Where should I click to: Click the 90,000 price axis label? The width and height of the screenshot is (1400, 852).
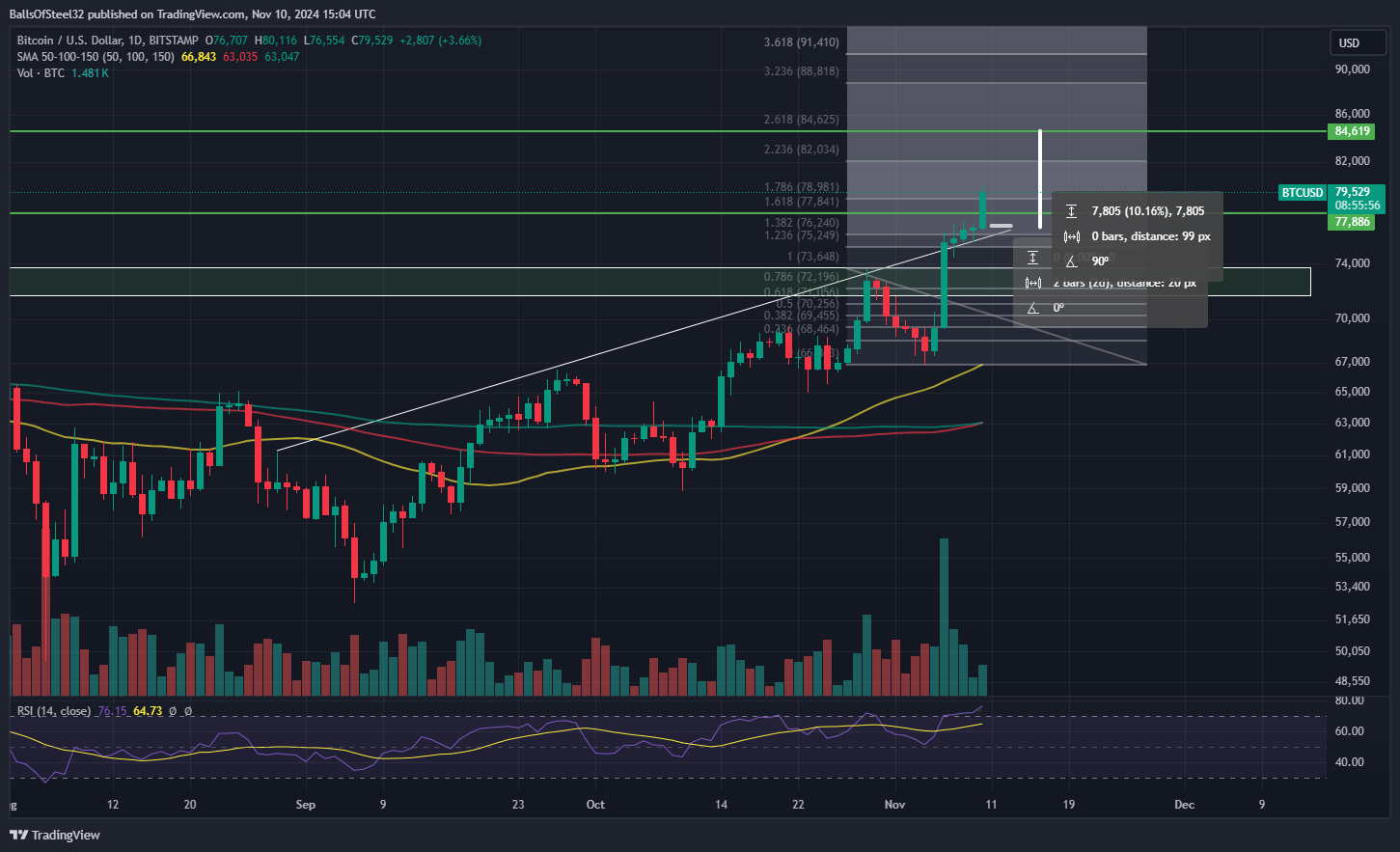click(1353, 69)
